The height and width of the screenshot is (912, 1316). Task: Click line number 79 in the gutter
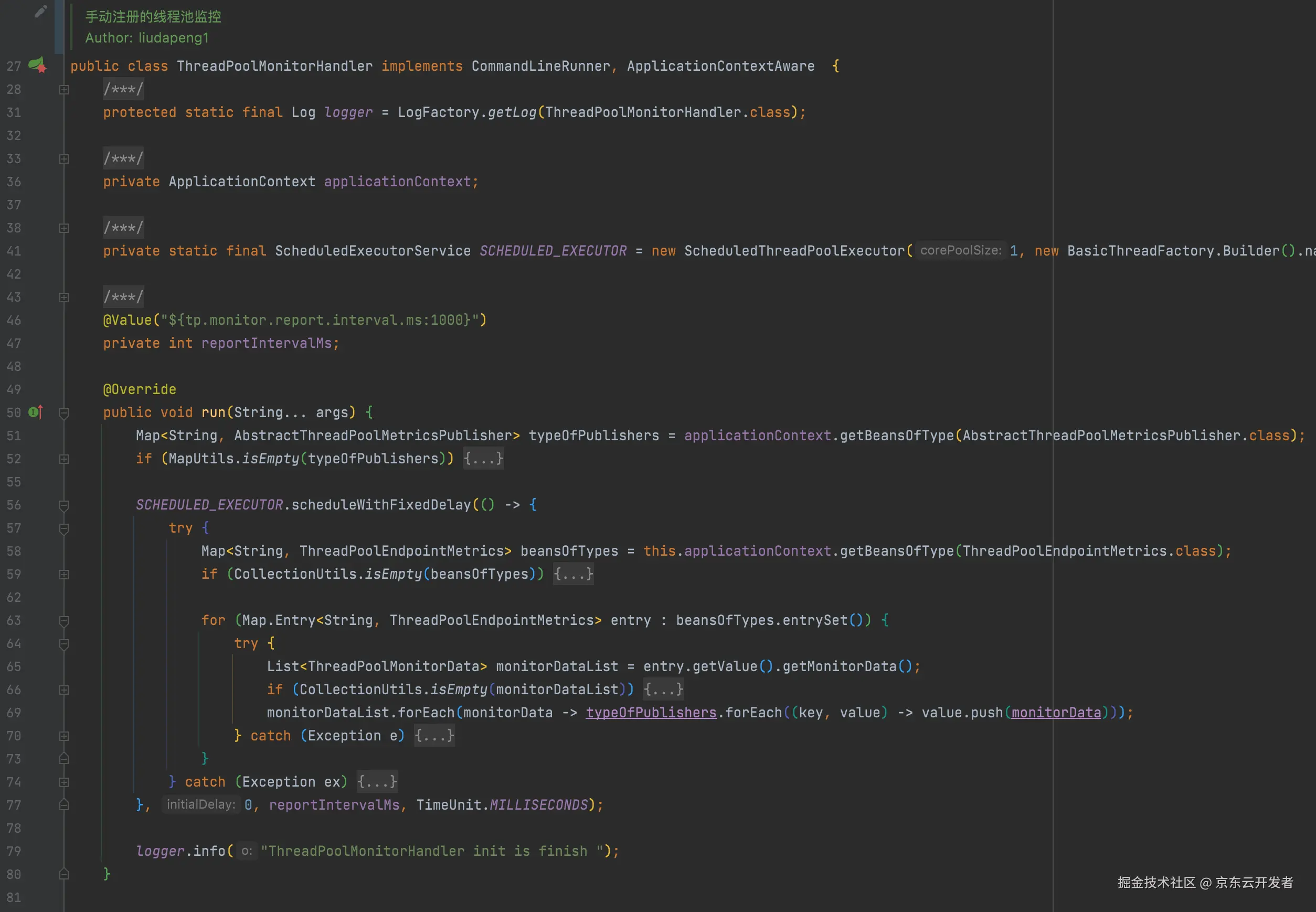pos(14,851)
